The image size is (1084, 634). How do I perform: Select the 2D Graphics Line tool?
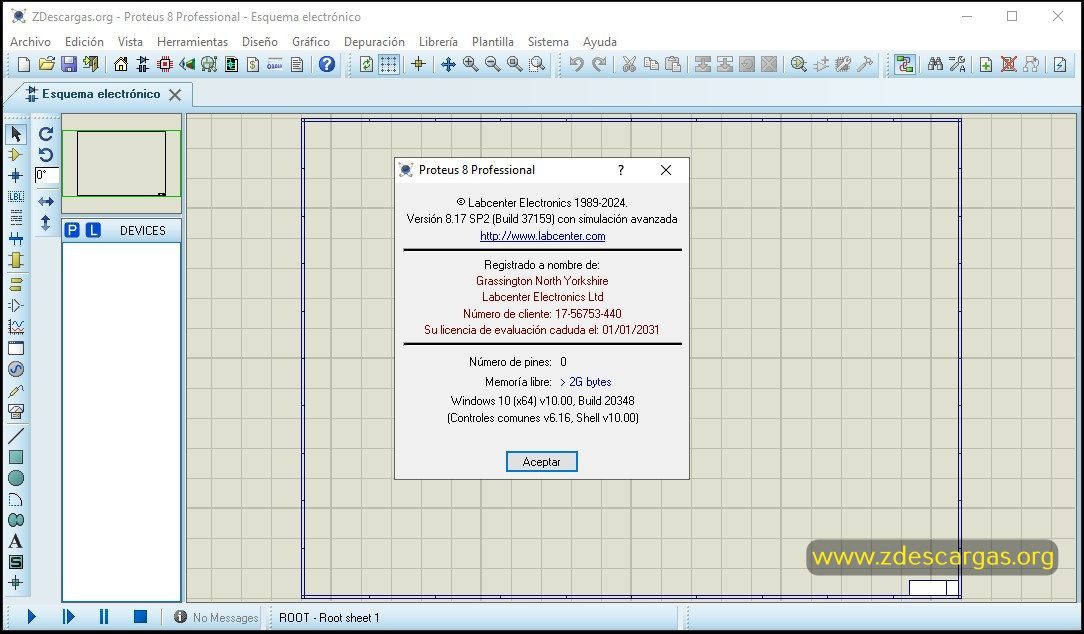pos(16,436)
